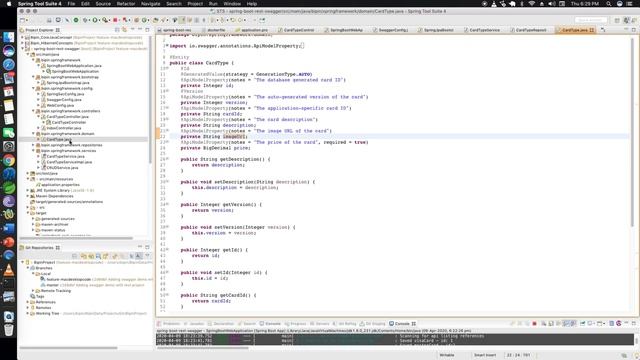Click the Quick Access search field
The image size is (640, 360).
[591, 20]
